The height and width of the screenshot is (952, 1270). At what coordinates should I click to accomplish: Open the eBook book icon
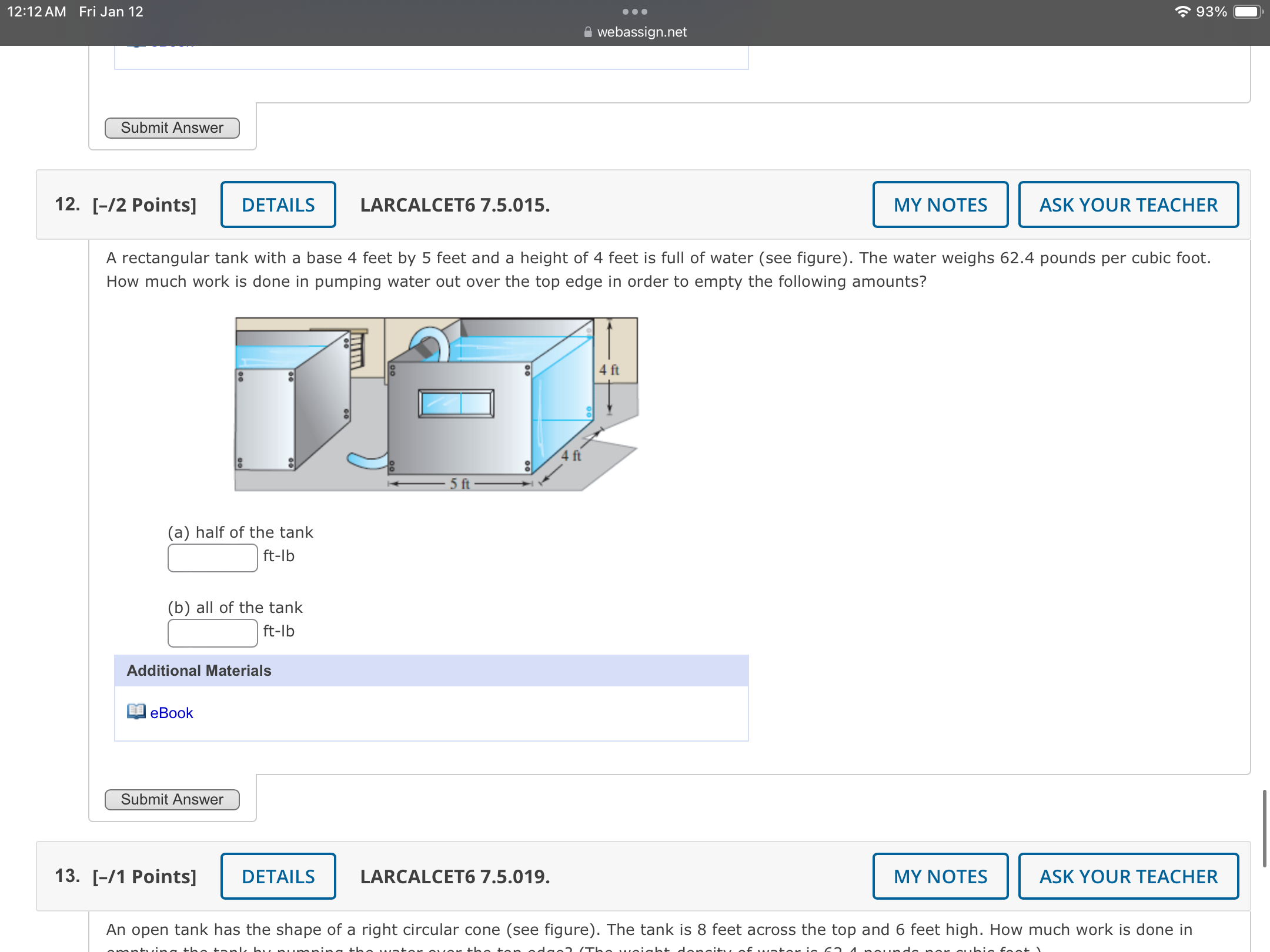136,712
